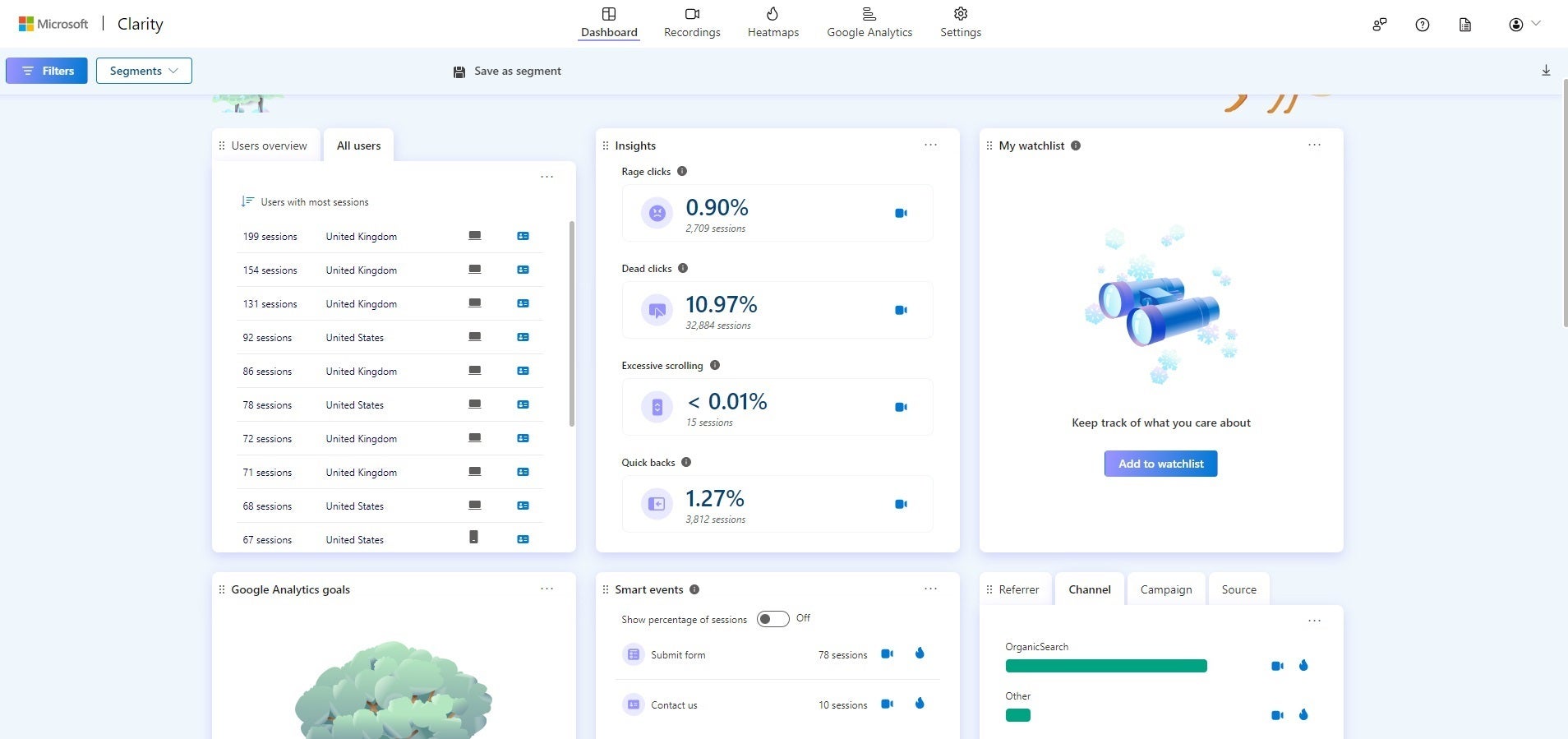The width and height of the screenshot is (1568, 739).
Task: Open the Filters button
Action: 47,71
